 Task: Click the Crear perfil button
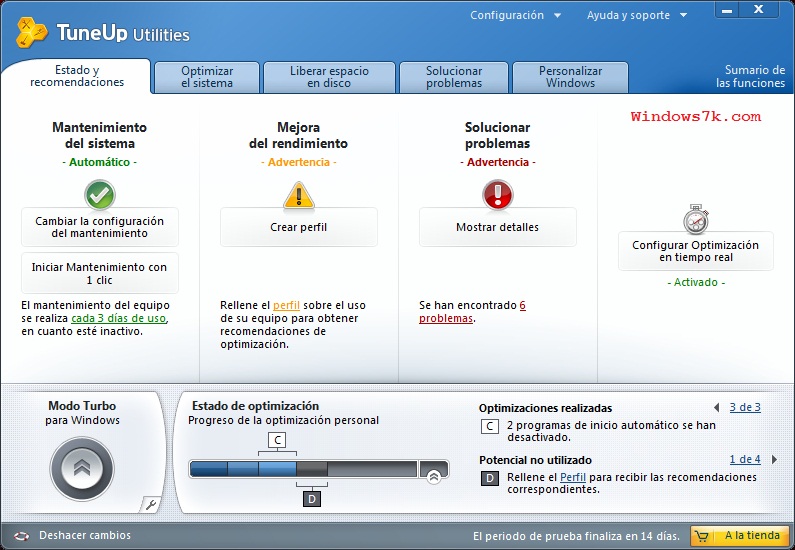pyautogui.click(x=299, y=227)
